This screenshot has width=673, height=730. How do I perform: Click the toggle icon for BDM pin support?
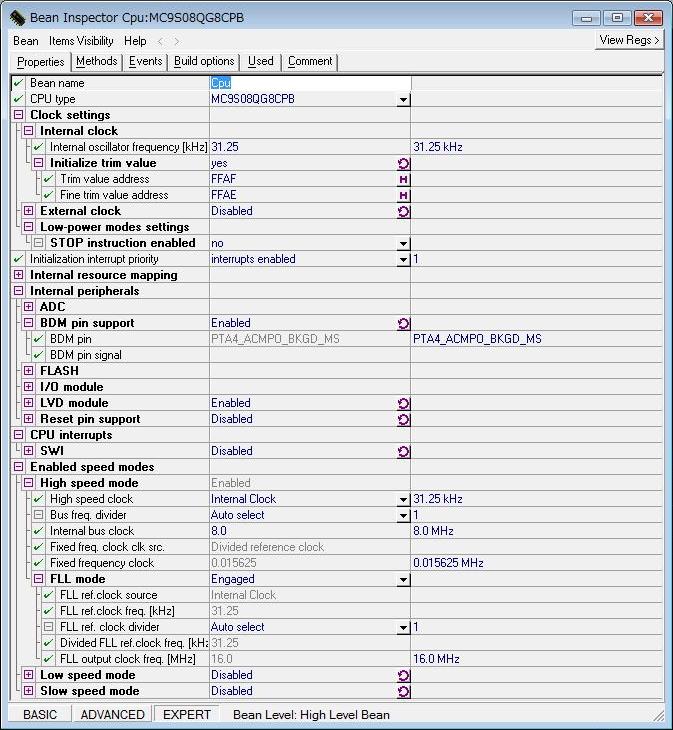tap(404, 324)
